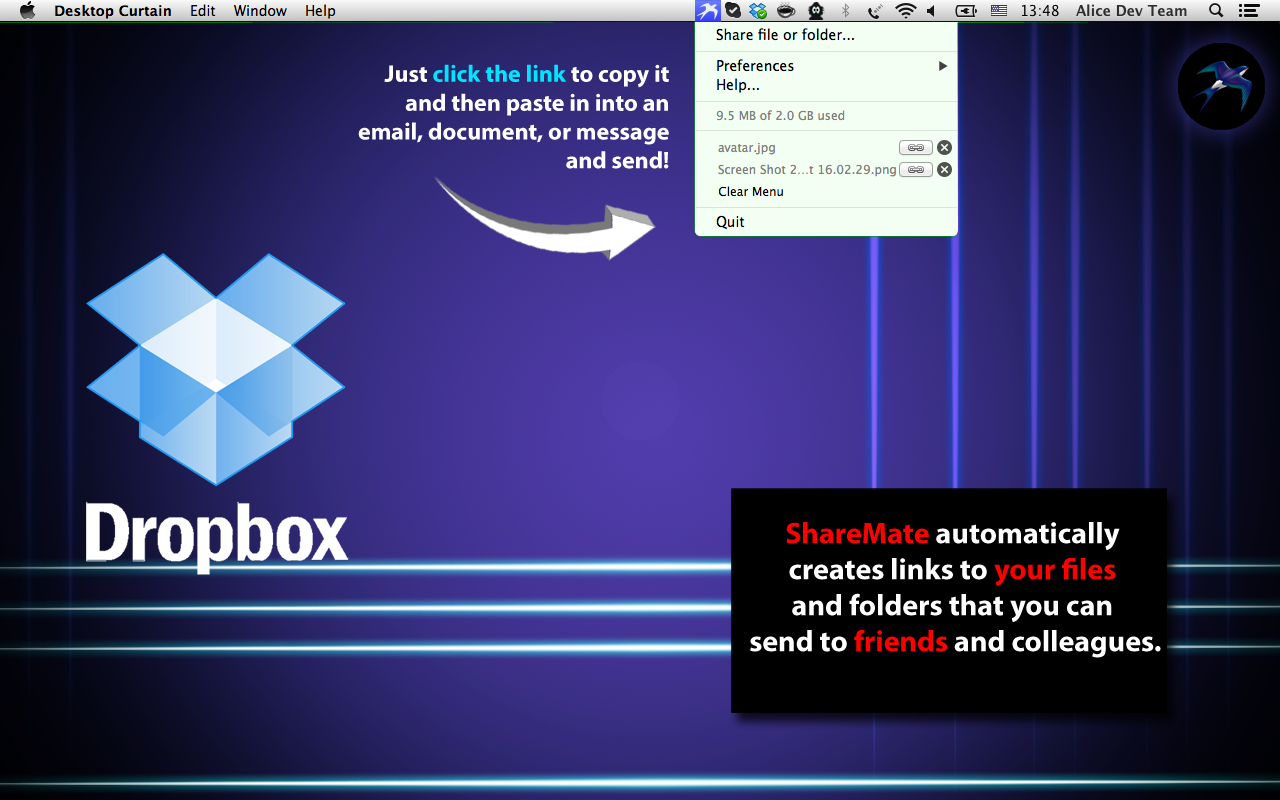The height and width of the screenshot is (800, 1280).
Task: Click the Help… menu entry
Action: click(738, 85)
